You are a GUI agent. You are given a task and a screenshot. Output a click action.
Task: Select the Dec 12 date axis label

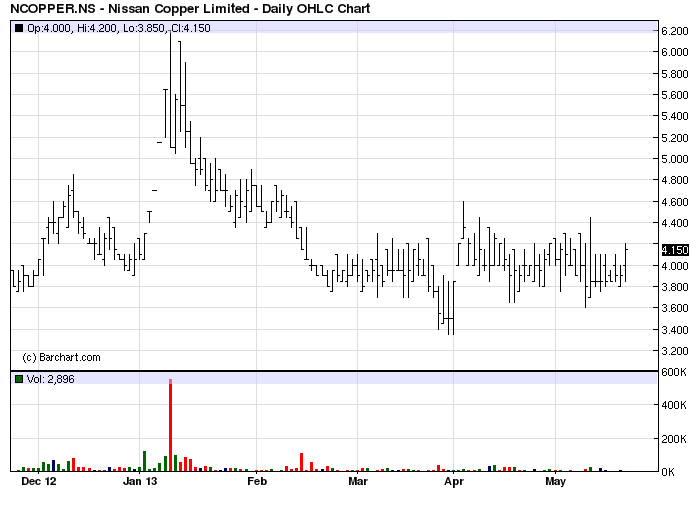pos(39,481)
